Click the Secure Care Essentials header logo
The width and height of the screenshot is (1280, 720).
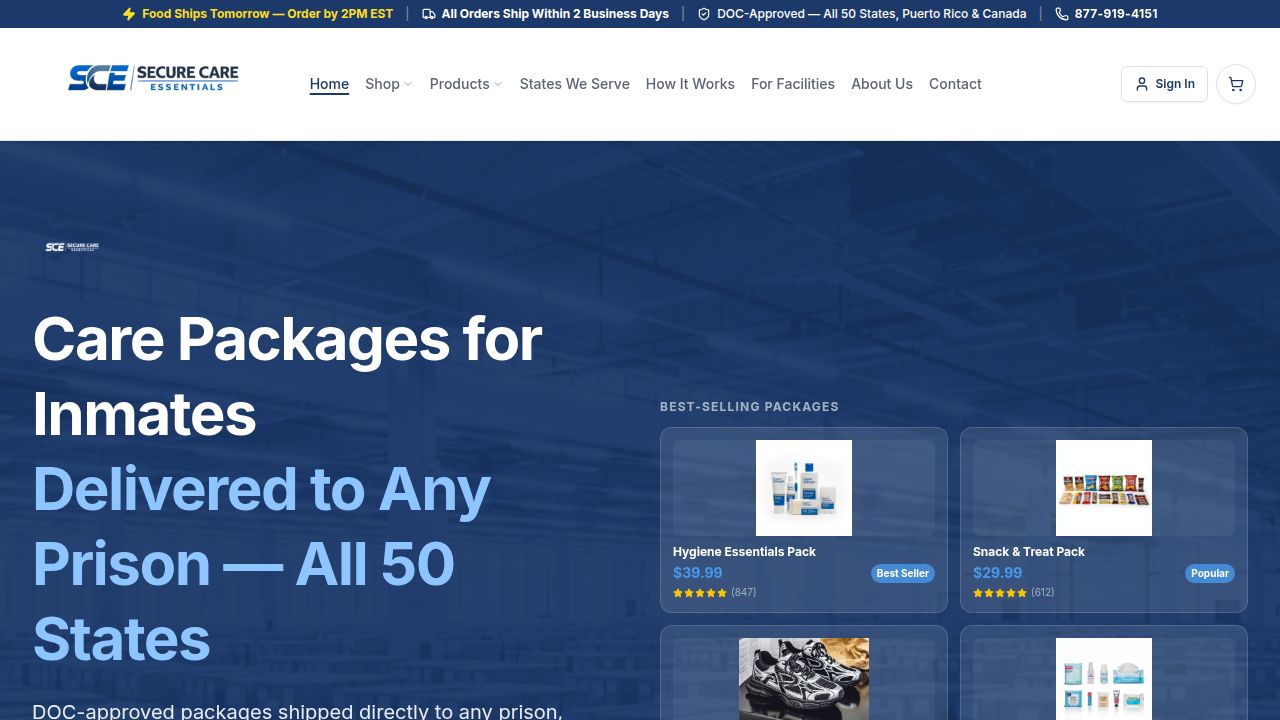tap(153, 78)
